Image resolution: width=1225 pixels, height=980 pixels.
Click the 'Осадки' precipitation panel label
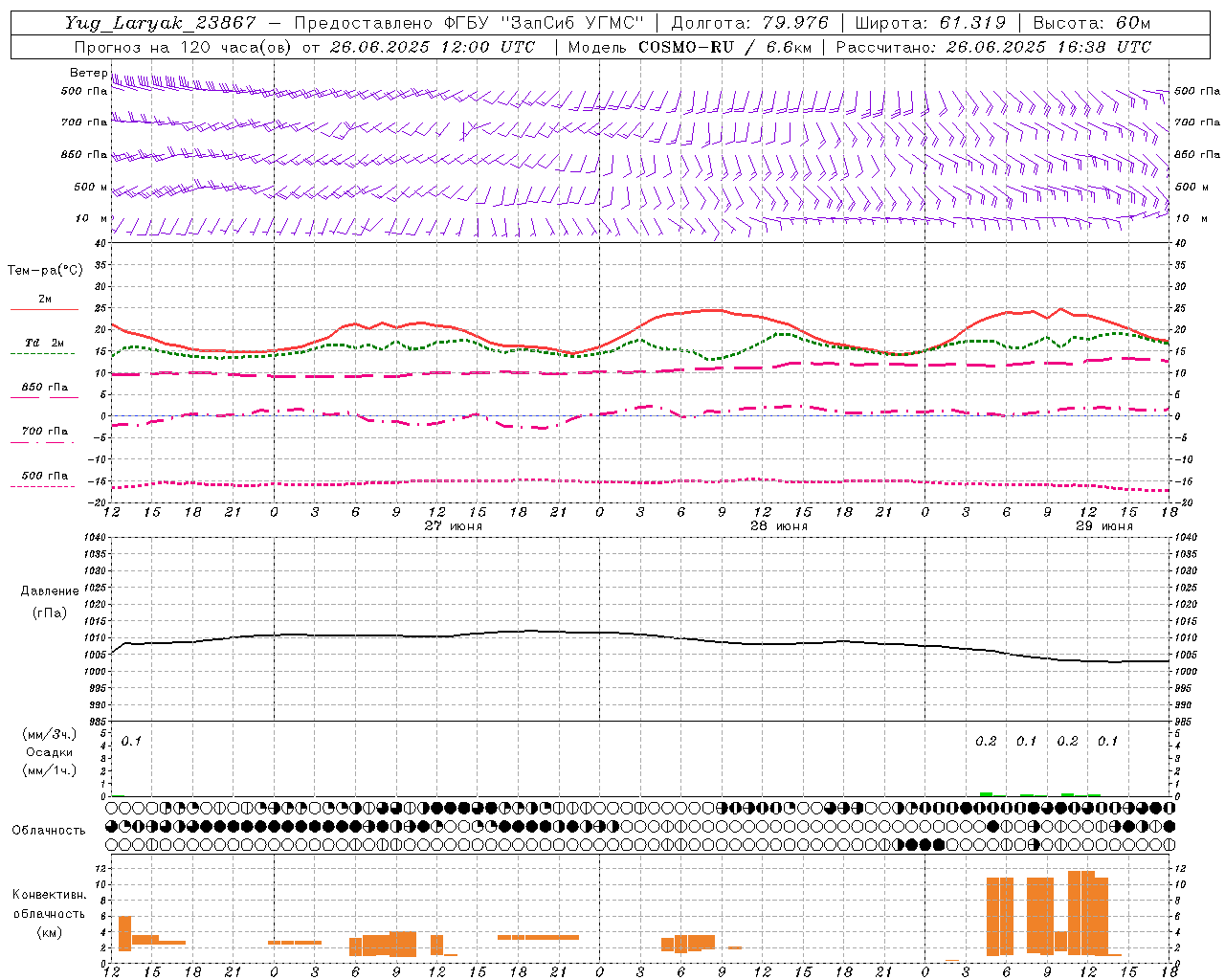(x=50, y=752)
